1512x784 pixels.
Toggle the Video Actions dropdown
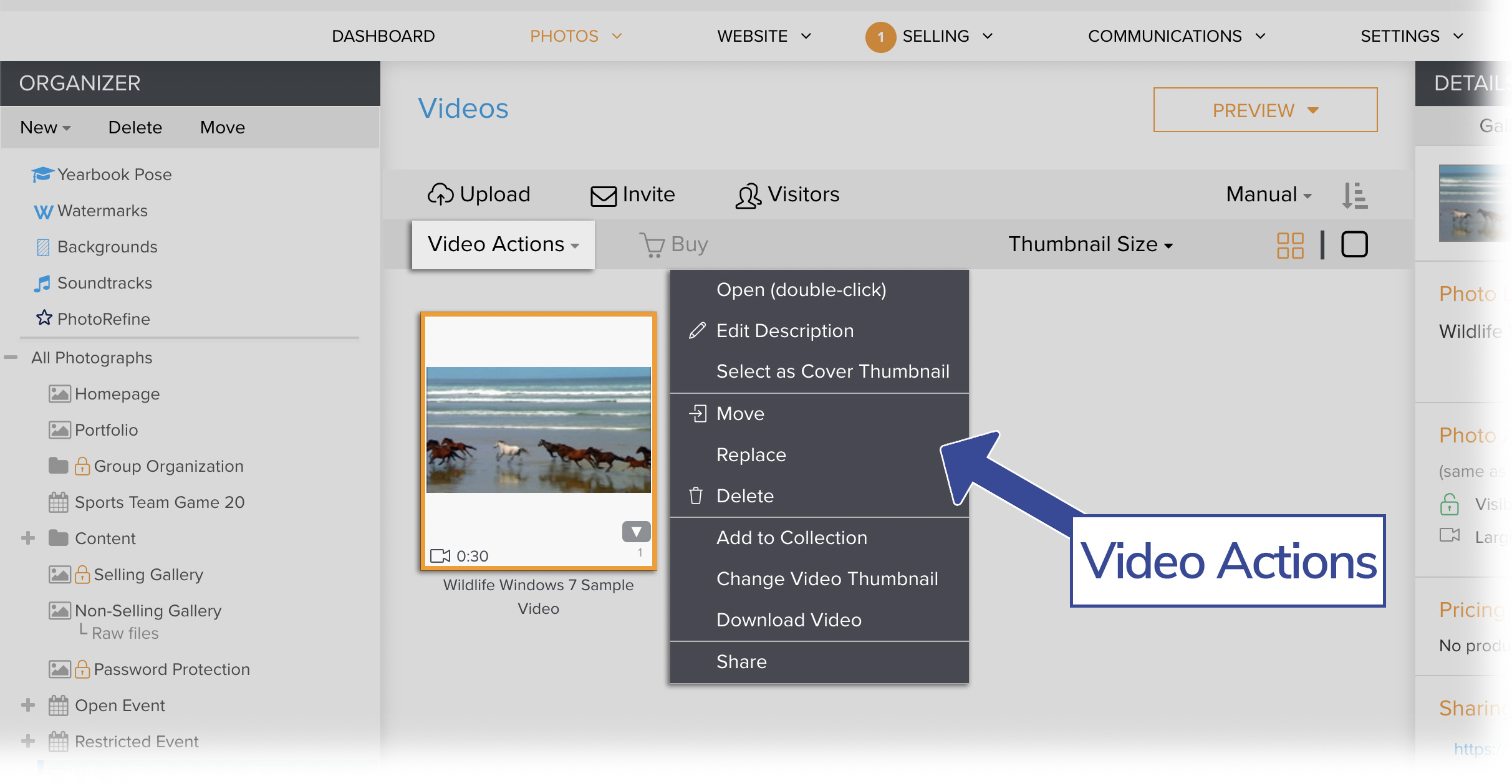[503, 244]
